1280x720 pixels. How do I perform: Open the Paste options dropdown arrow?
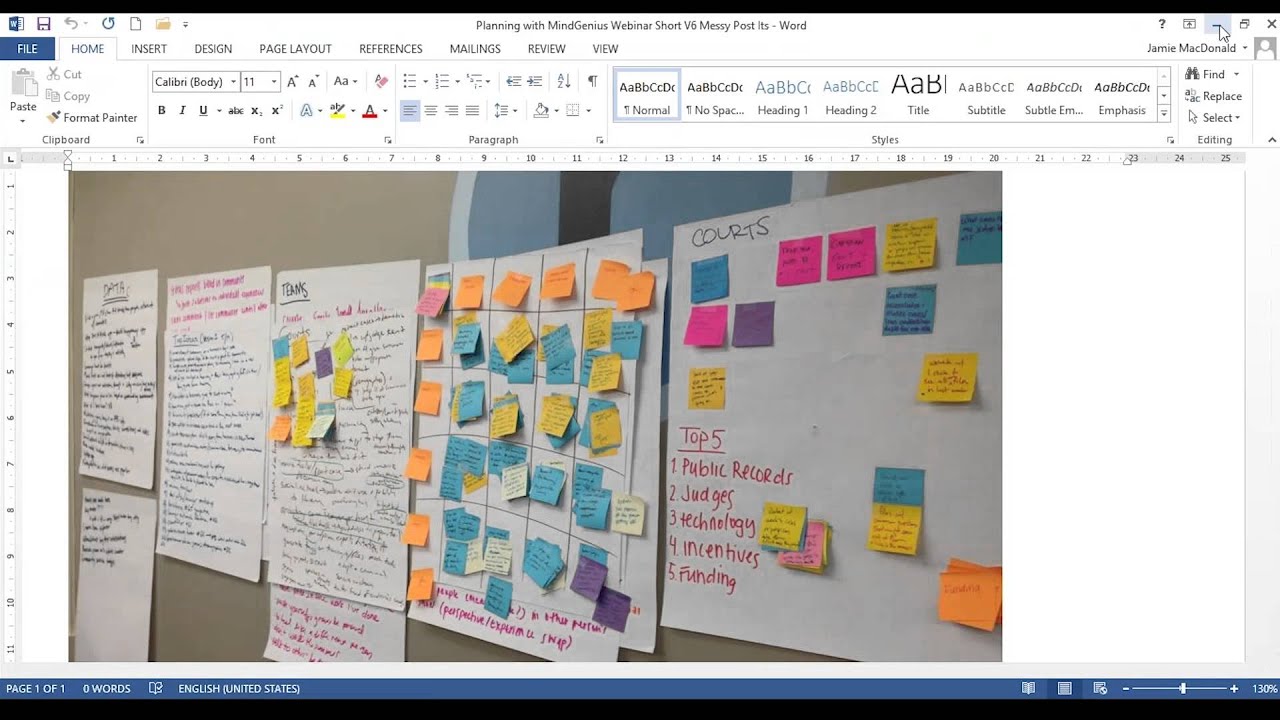point(23,121)
